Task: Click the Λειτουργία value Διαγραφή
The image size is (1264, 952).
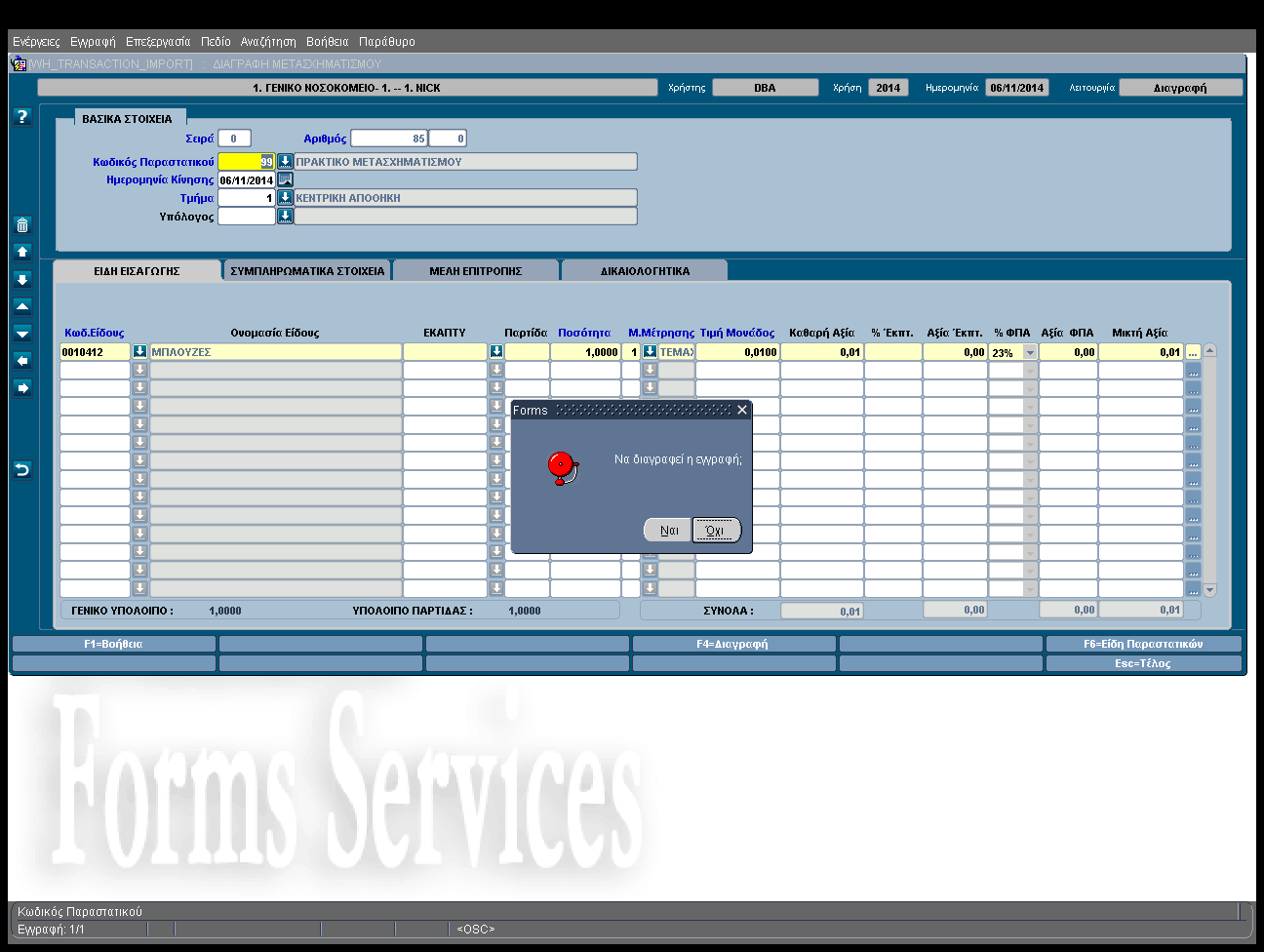Action: [x=1180, y=88]
